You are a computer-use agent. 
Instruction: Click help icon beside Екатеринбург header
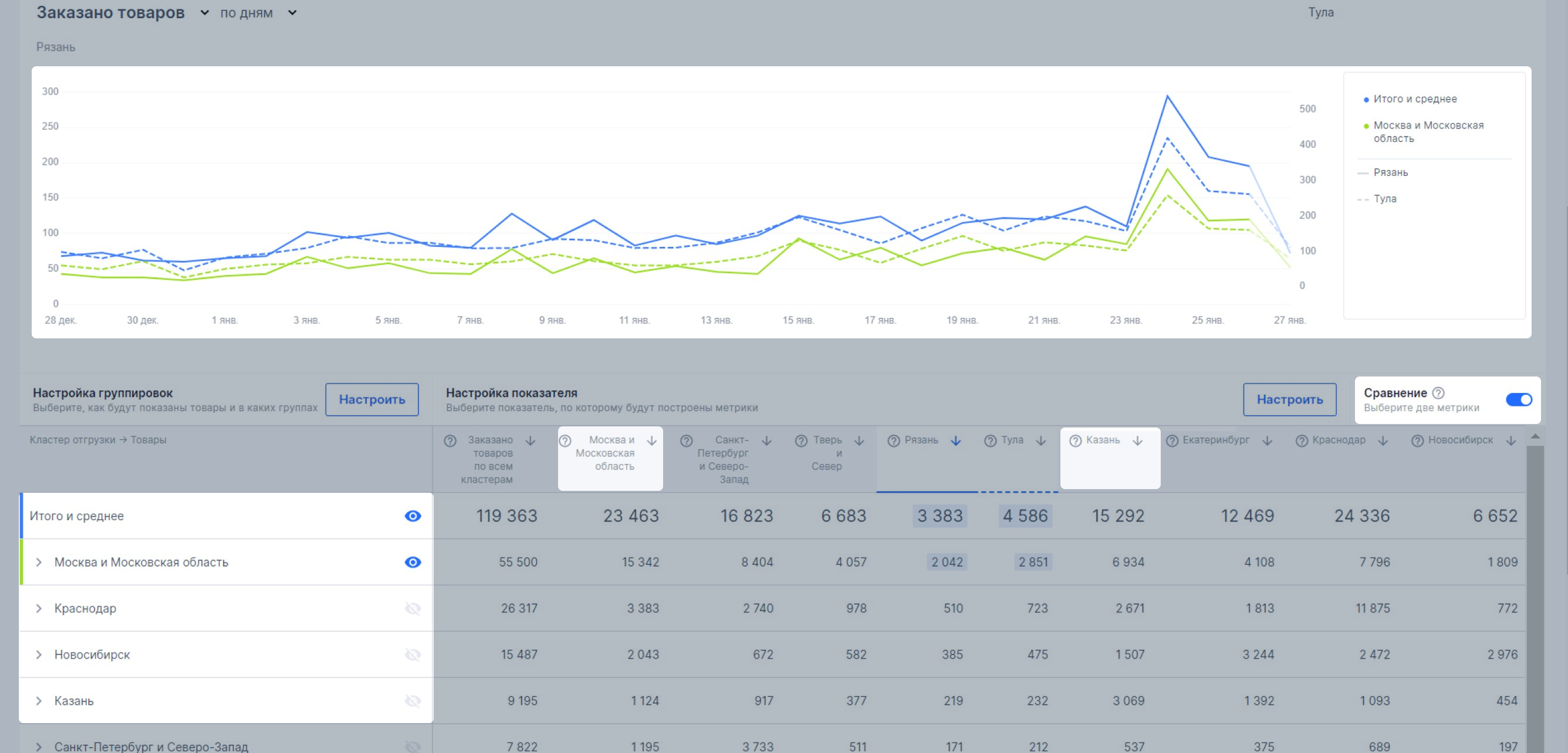point(1172,440)
